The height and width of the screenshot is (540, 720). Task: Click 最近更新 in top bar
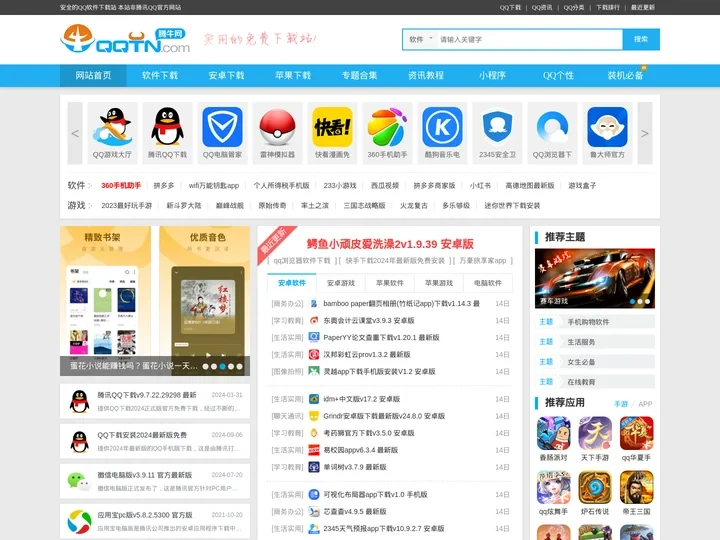pyautogui.click(x=643, y=7)
